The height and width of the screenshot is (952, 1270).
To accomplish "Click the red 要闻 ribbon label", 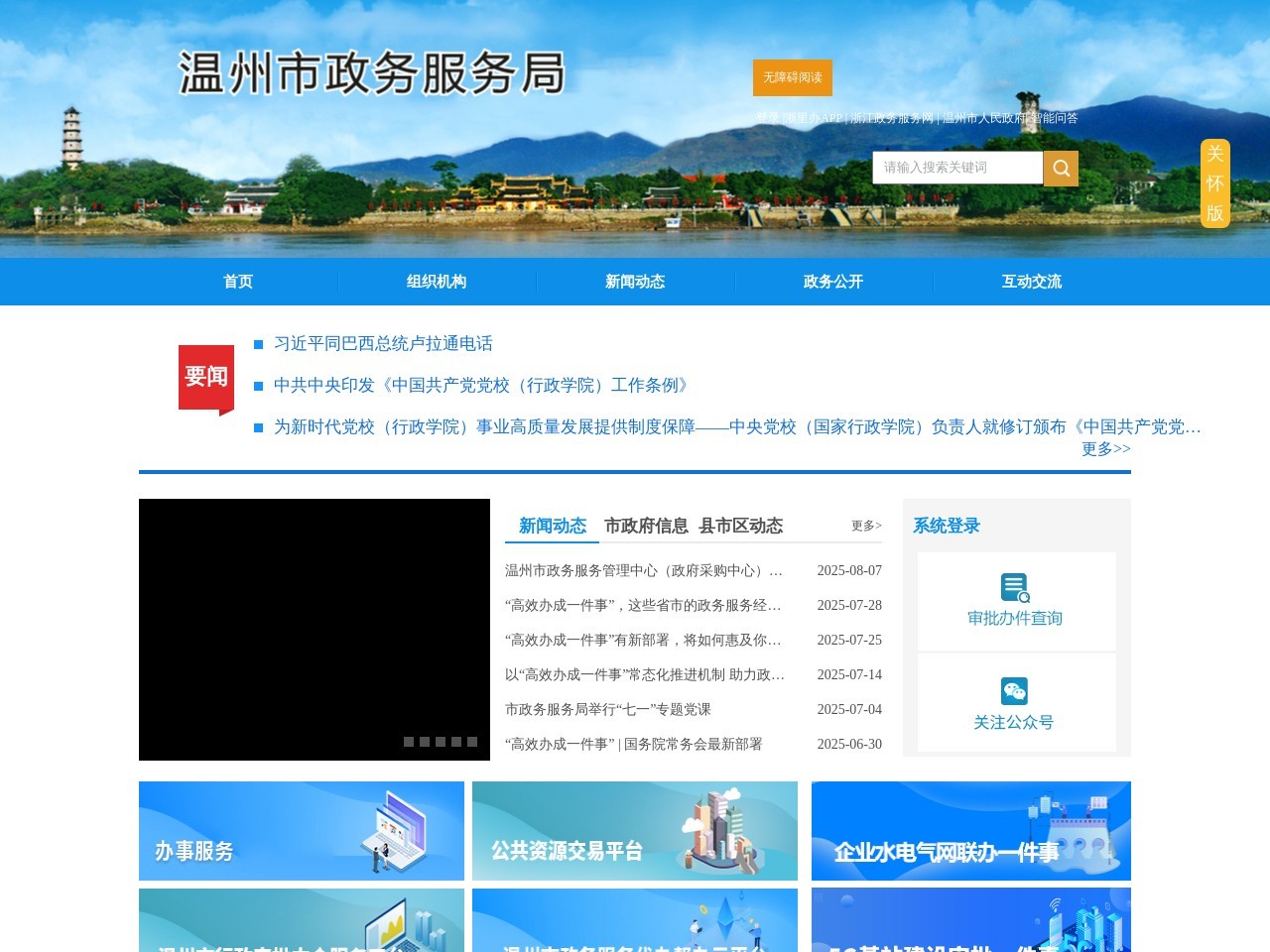I will pos(204,377).
